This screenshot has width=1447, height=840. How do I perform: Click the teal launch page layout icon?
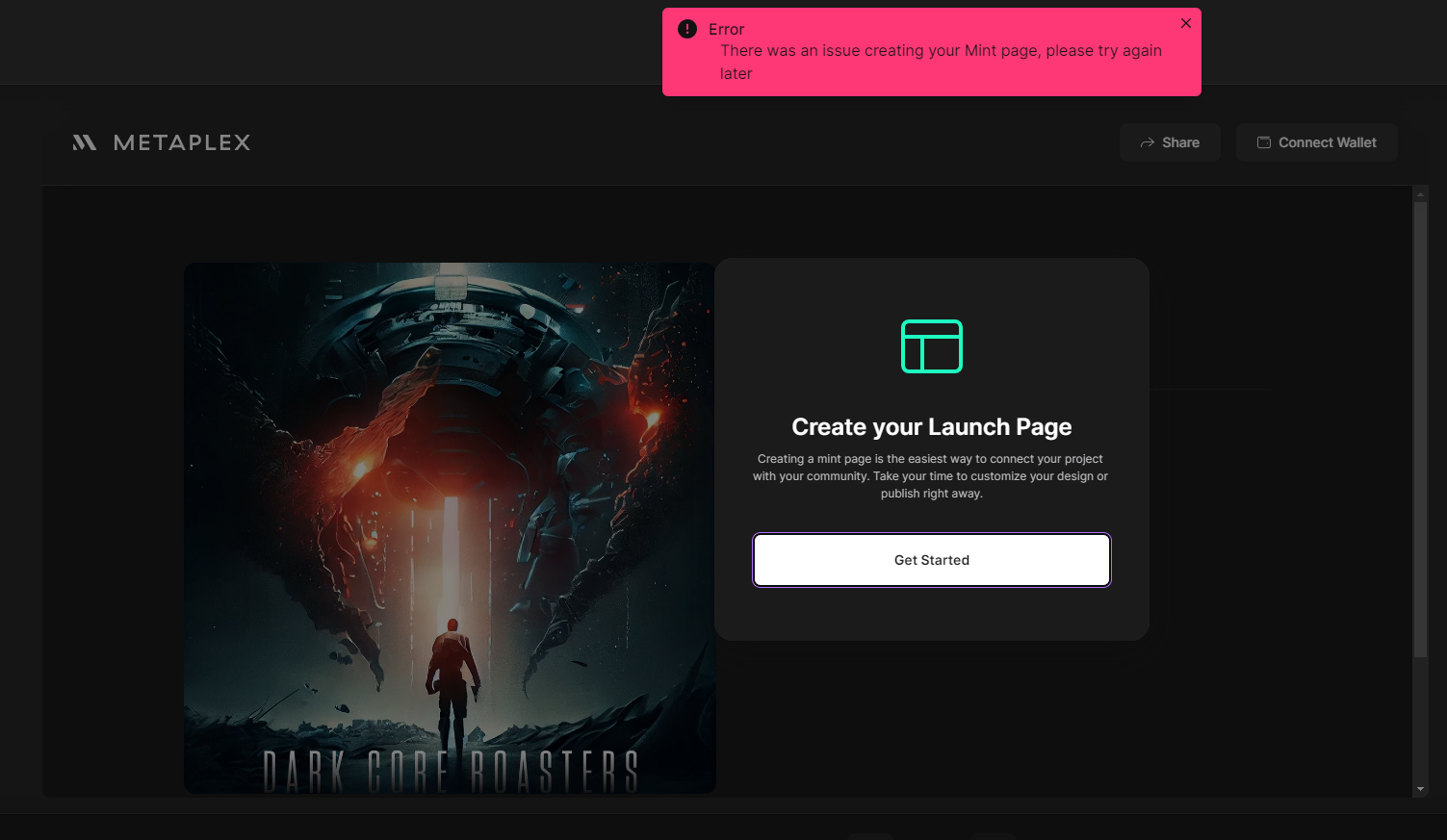(932, 346)
